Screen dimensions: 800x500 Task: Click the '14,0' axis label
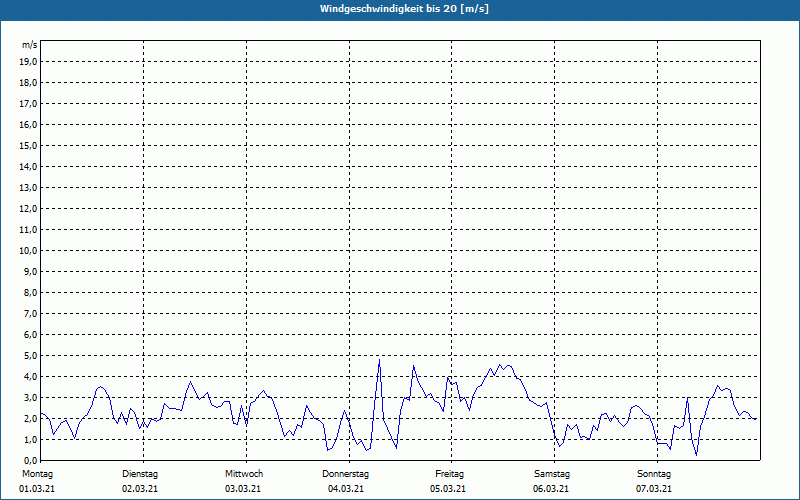coord(28,166)
